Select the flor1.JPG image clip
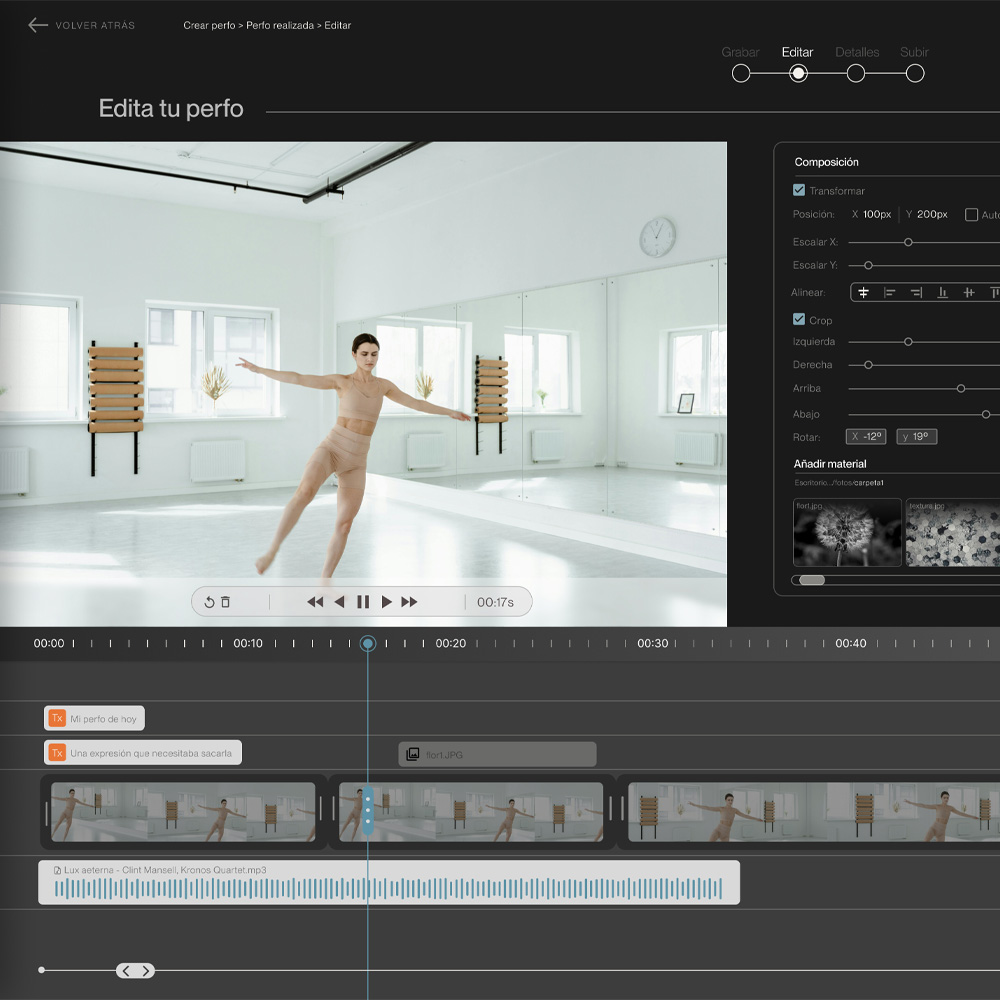The height and width of the screenshot is (1000, 1000). (497, 754)
